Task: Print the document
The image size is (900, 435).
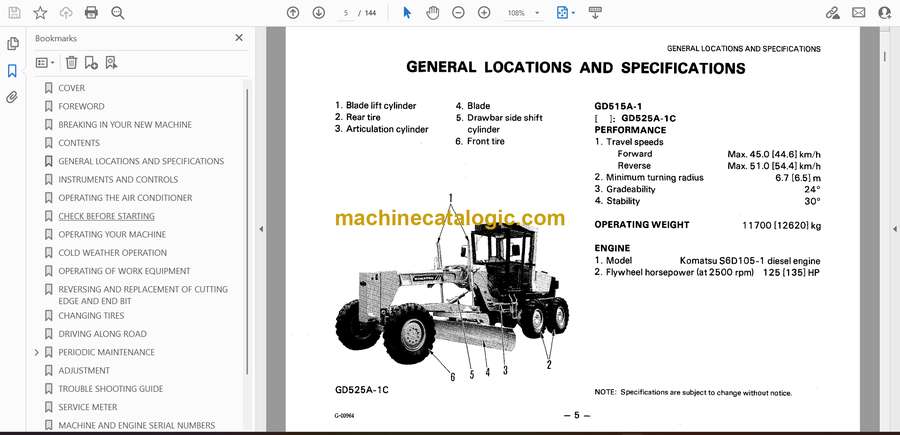Action: pos(91,13)
